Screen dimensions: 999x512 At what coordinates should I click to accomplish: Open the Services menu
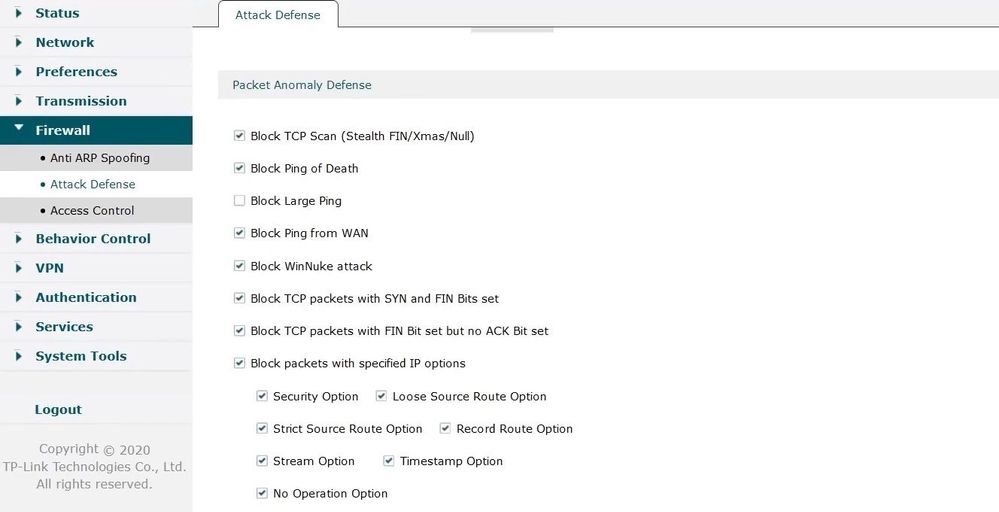tap(64, 327)
